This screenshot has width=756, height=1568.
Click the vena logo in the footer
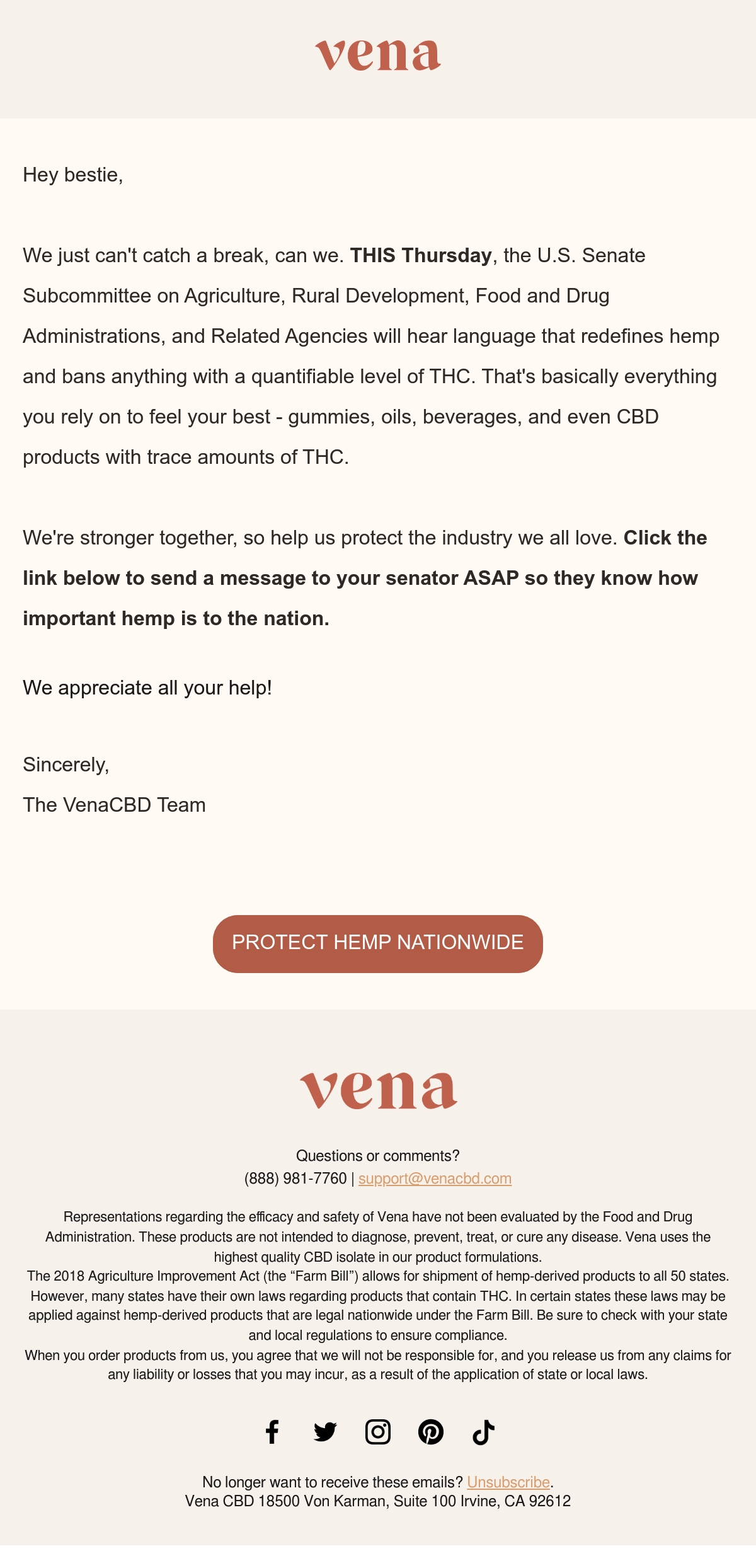tap(378, 1090)
